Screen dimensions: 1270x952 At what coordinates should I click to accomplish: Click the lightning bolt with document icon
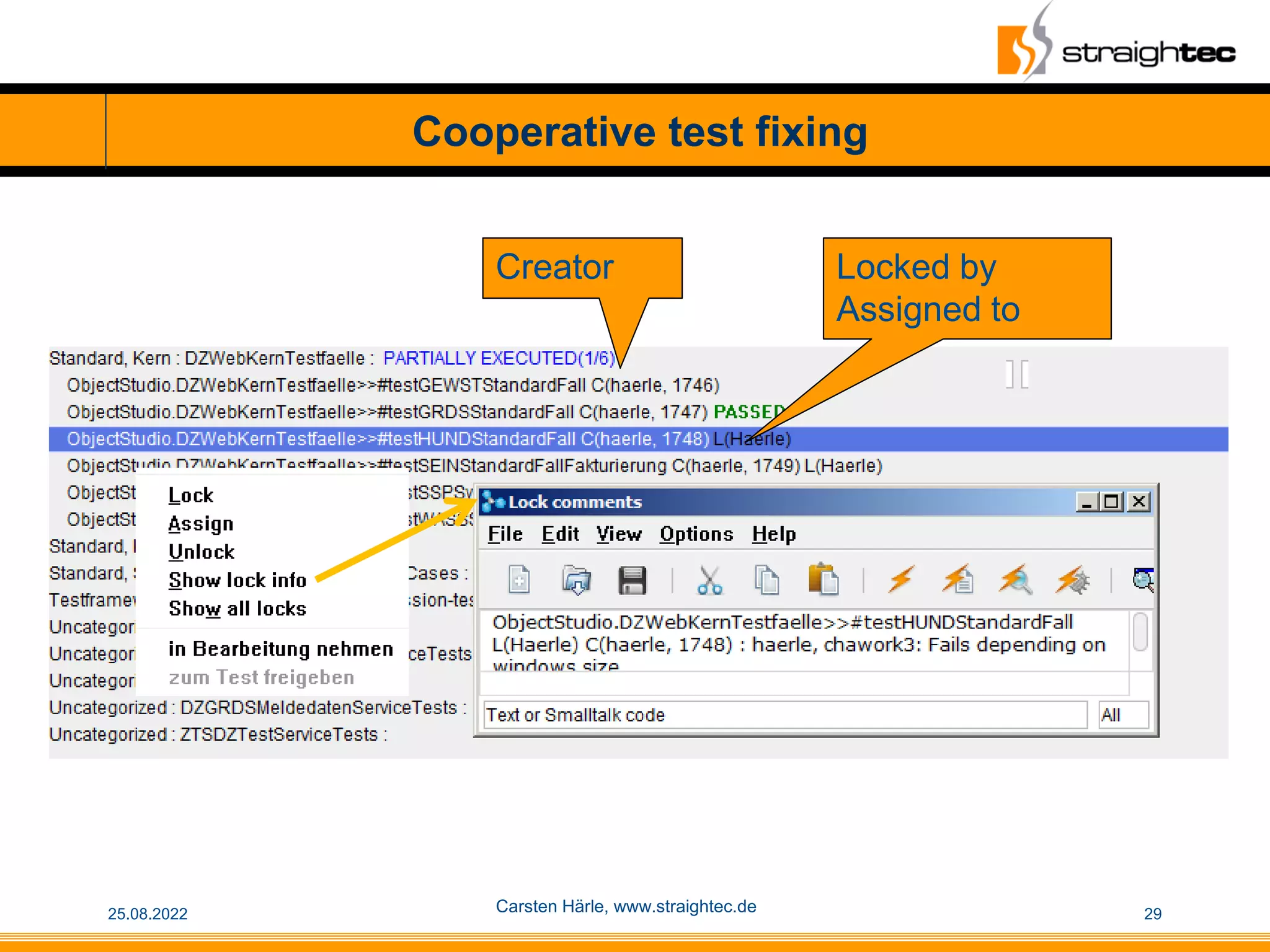click(957, 580)
